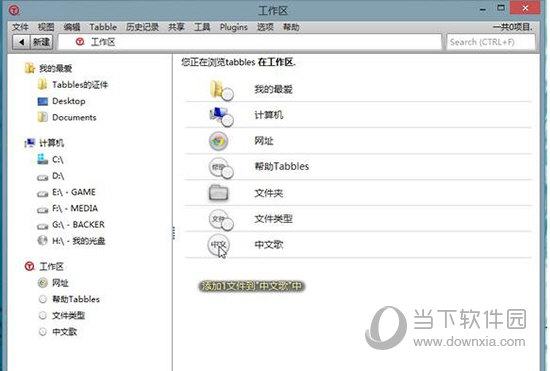Click the 计算机 computer icon in main list
Viewport: 550px width, 371px height.
221,116
